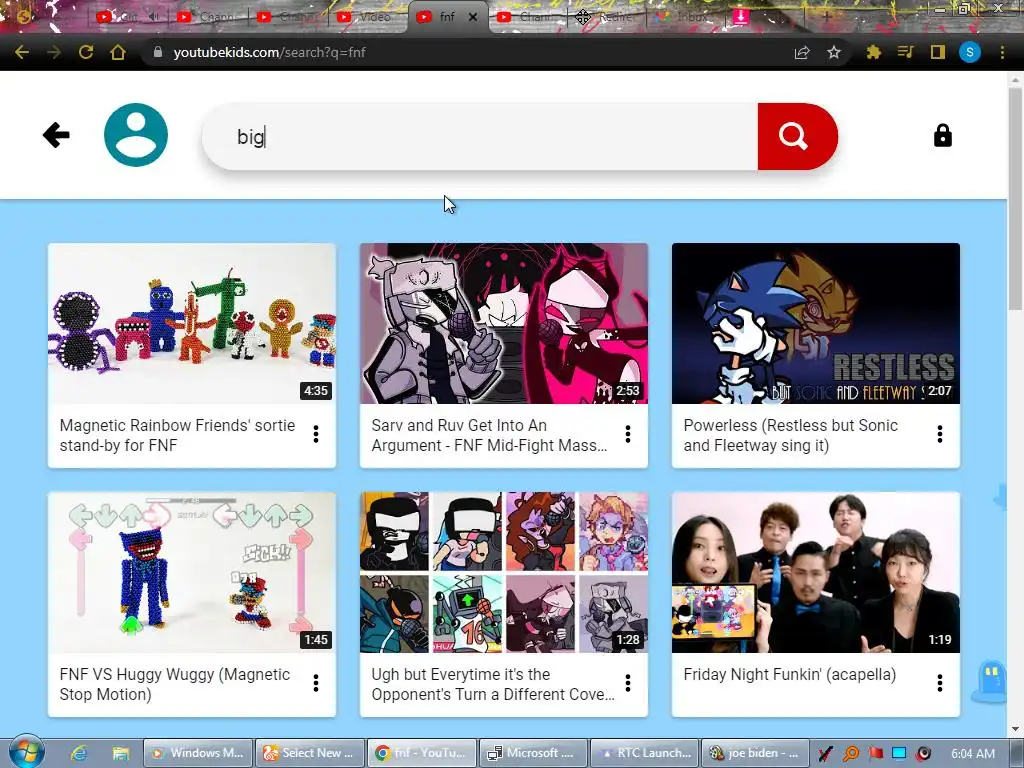
Task: Click the red flag tray icon
Action: [875, 754]
